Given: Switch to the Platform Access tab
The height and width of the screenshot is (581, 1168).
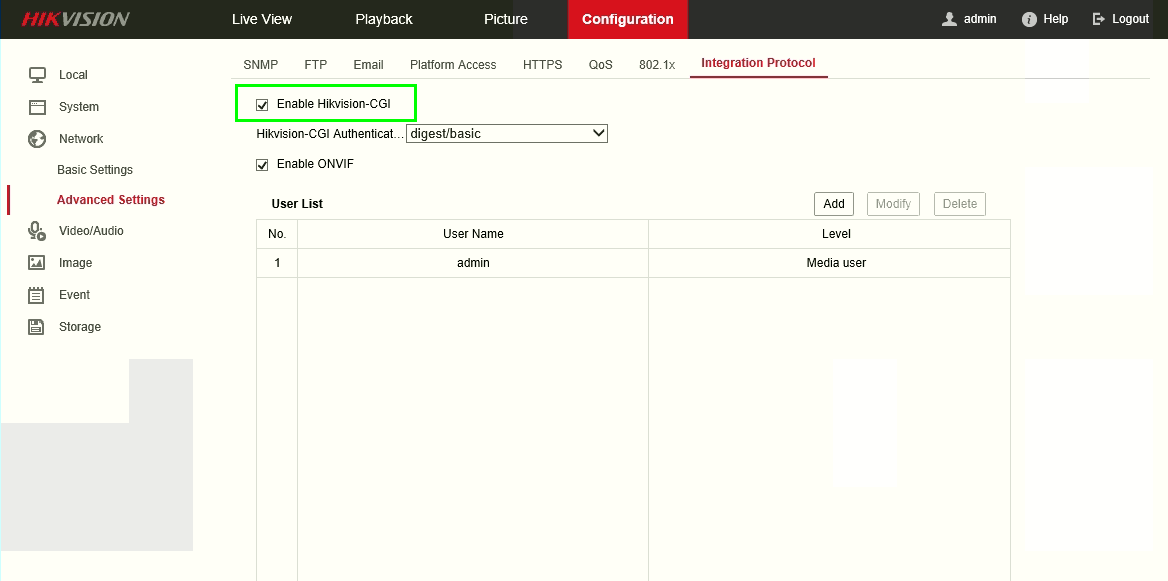Looking at the screenshot, I should click(453, 65).
